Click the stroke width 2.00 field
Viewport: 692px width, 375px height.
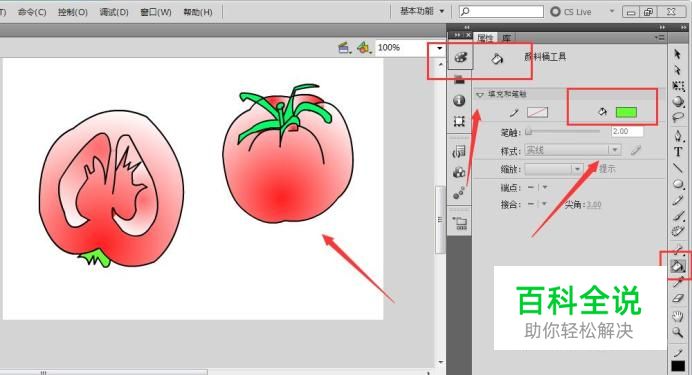coord(627,131)
